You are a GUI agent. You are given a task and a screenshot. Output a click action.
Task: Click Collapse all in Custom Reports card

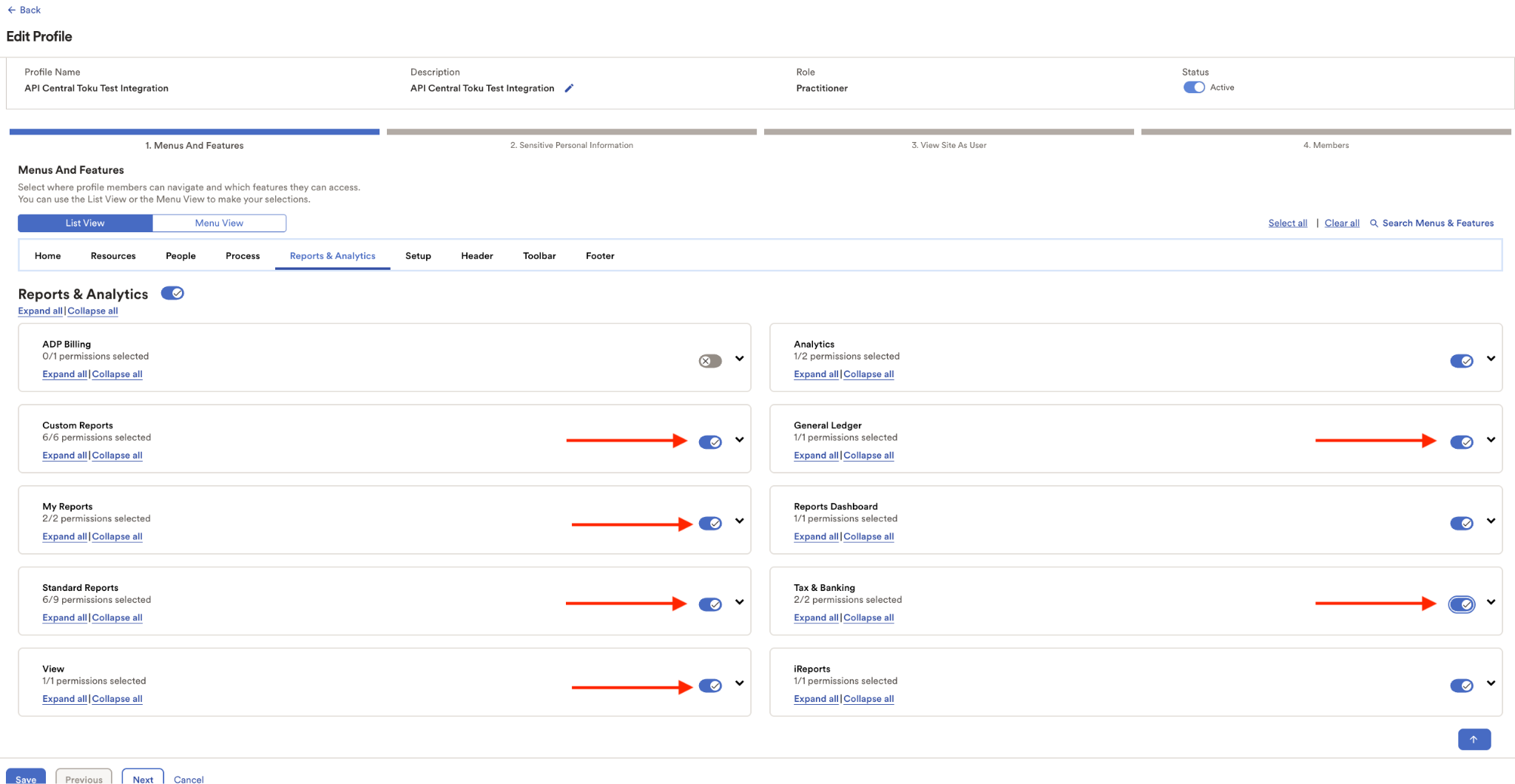[117, 456]
